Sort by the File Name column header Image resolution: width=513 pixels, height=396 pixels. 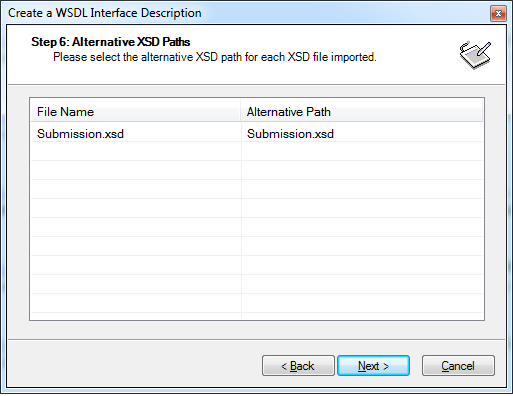[135, 112]
